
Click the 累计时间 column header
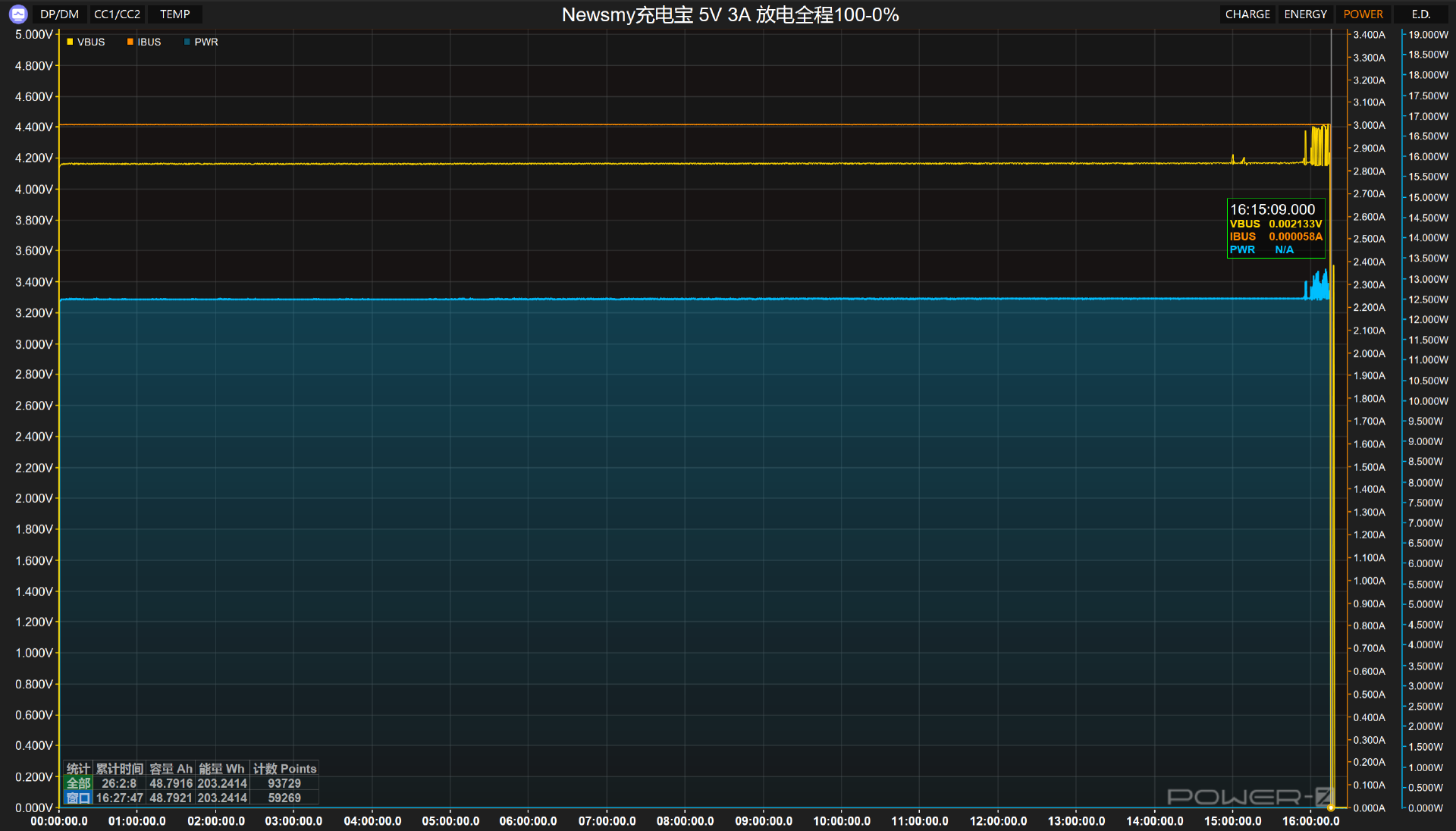pos(119,769)
